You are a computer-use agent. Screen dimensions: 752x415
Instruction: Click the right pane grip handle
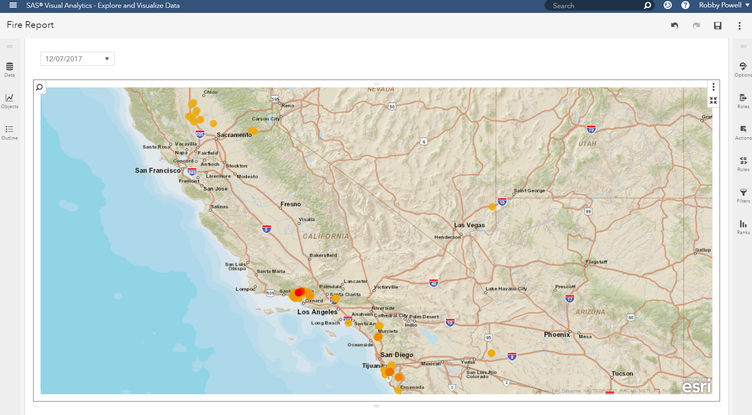click(x=743, y=47)
